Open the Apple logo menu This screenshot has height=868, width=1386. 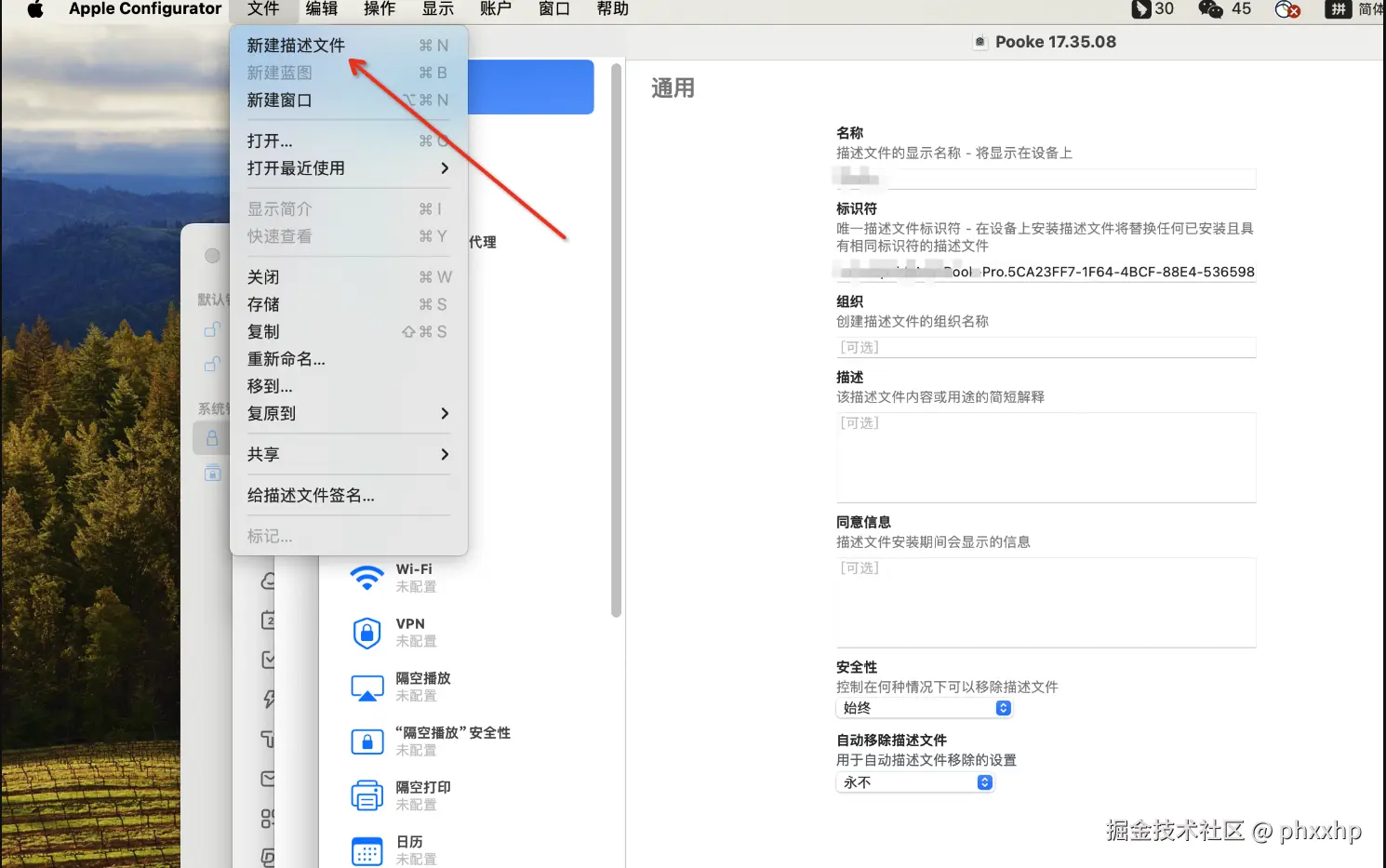[35, 9]
